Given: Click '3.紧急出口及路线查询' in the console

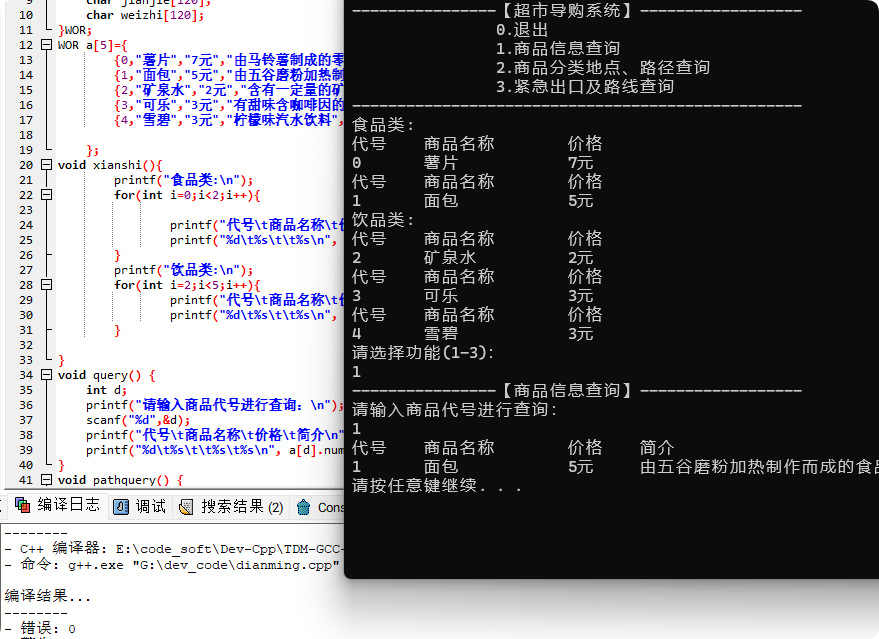Looking at the screenshot, I should [x=585, y=86].
